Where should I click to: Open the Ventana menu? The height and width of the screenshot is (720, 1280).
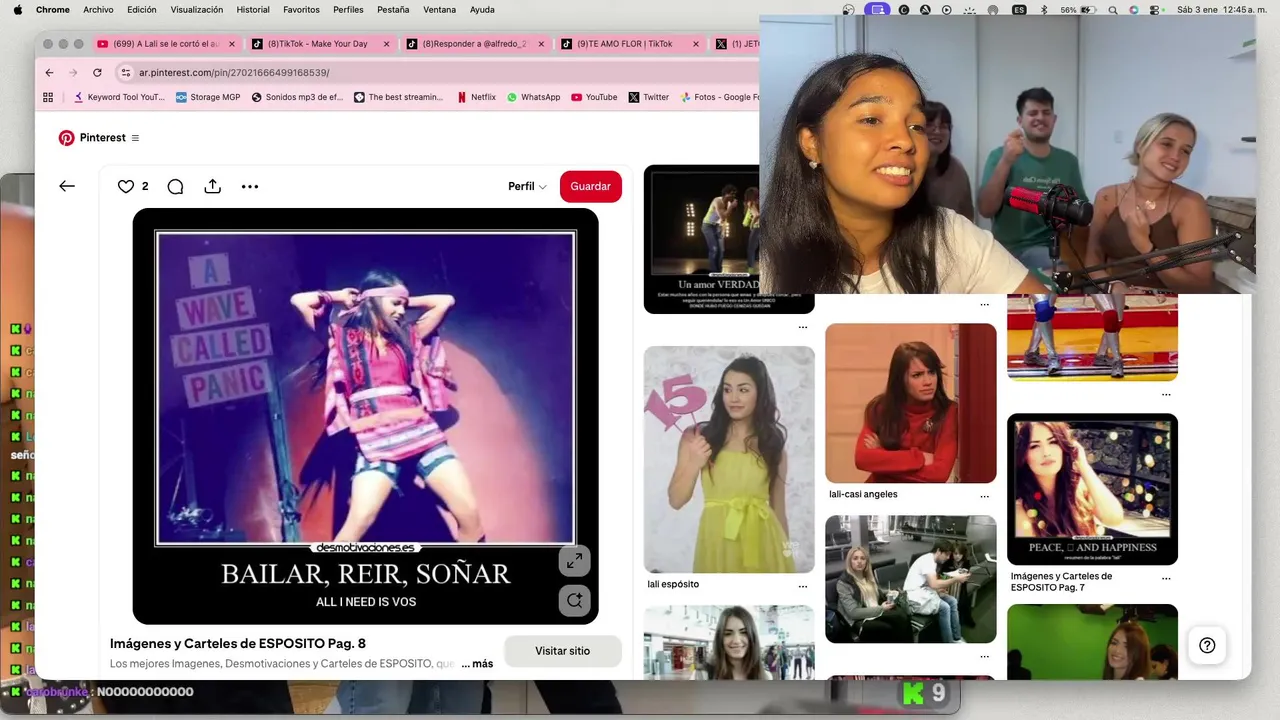[x=440, y=10]
